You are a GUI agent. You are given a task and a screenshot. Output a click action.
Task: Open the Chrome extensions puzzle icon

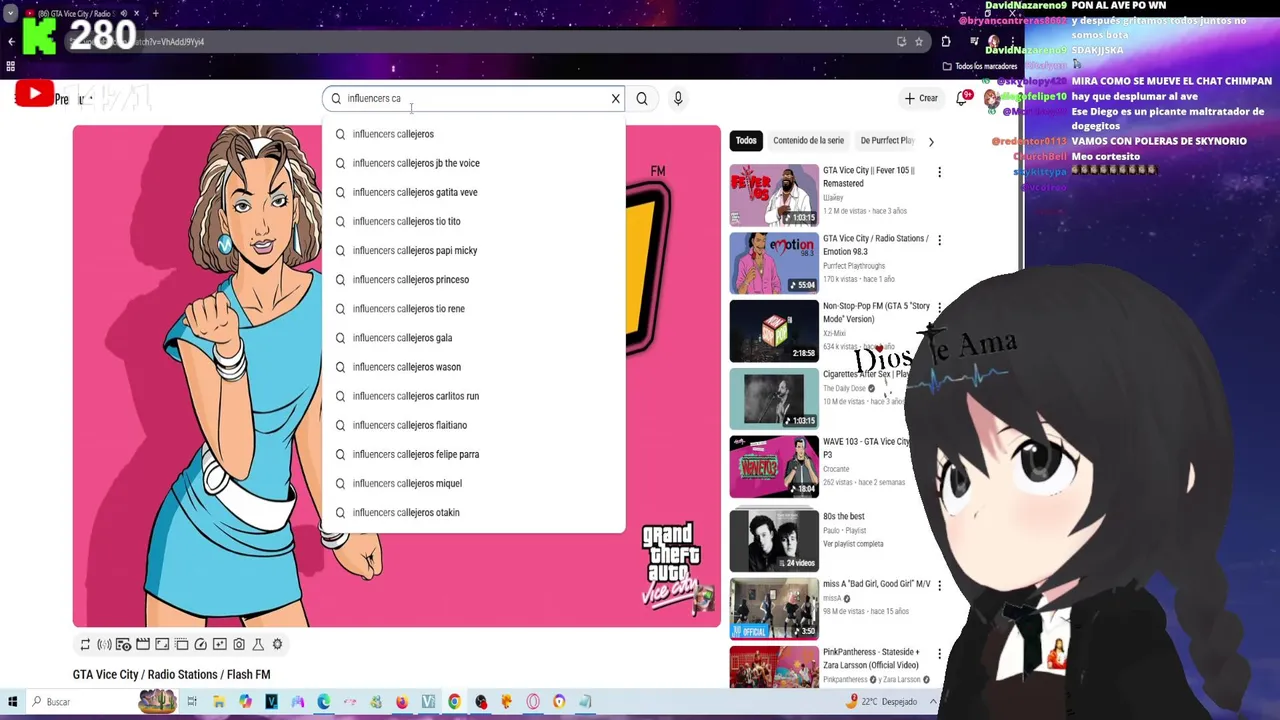pyautogui.click(x=946, y=42)
